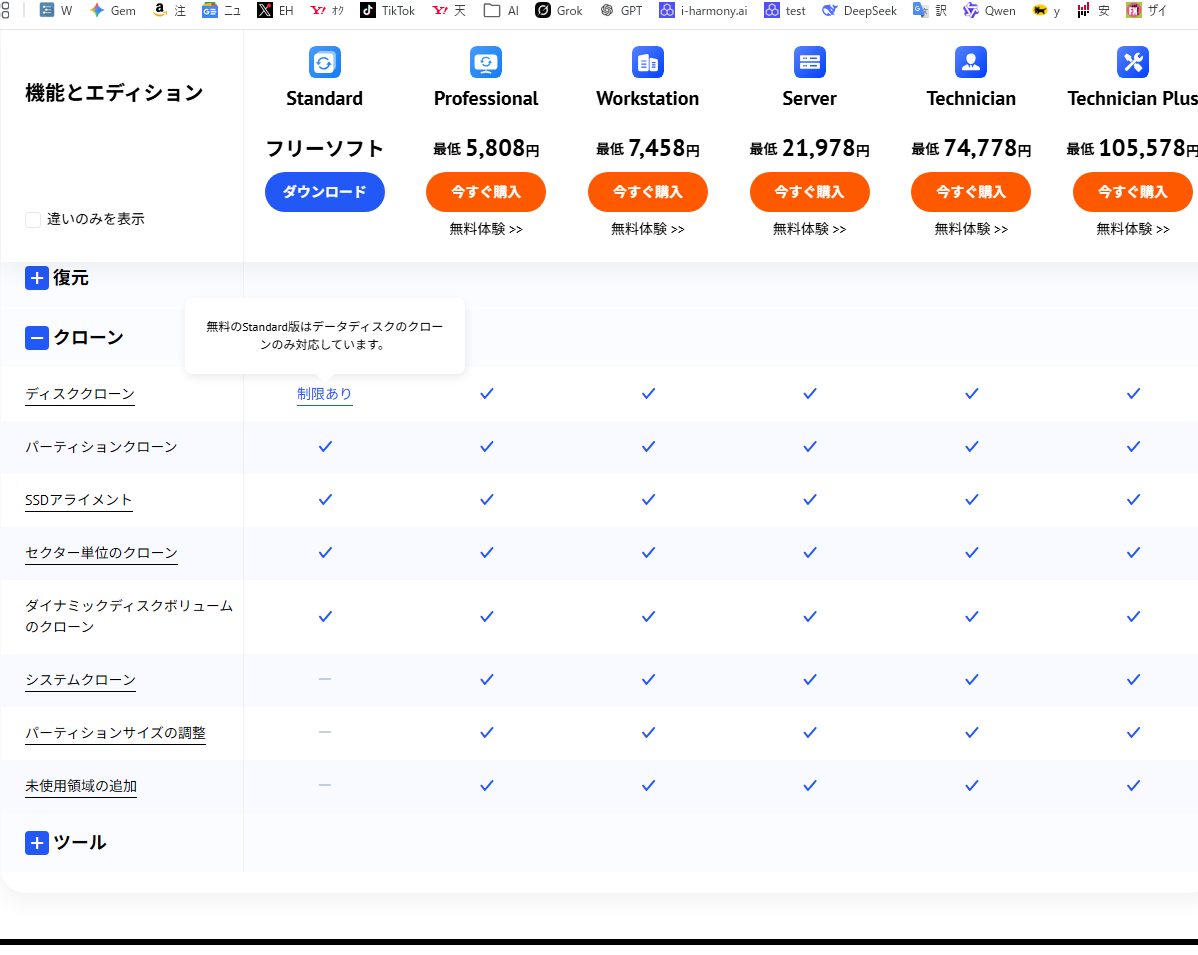Open the DeepSeek bookmark

859,11
